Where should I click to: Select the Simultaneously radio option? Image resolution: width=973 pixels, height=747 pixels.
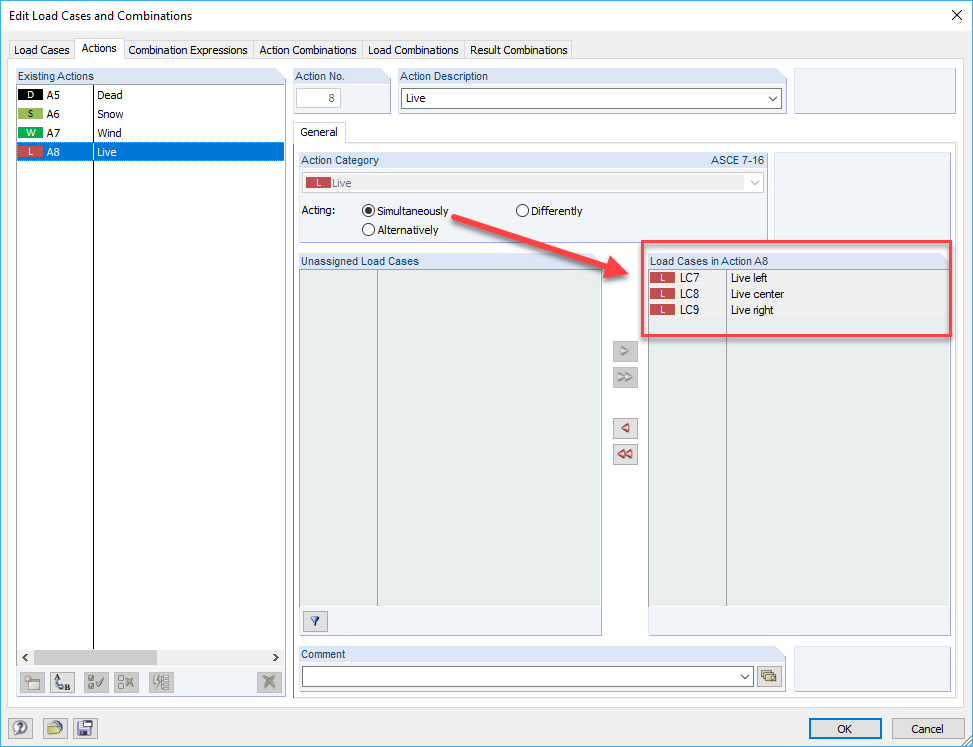tap(370, 210)
